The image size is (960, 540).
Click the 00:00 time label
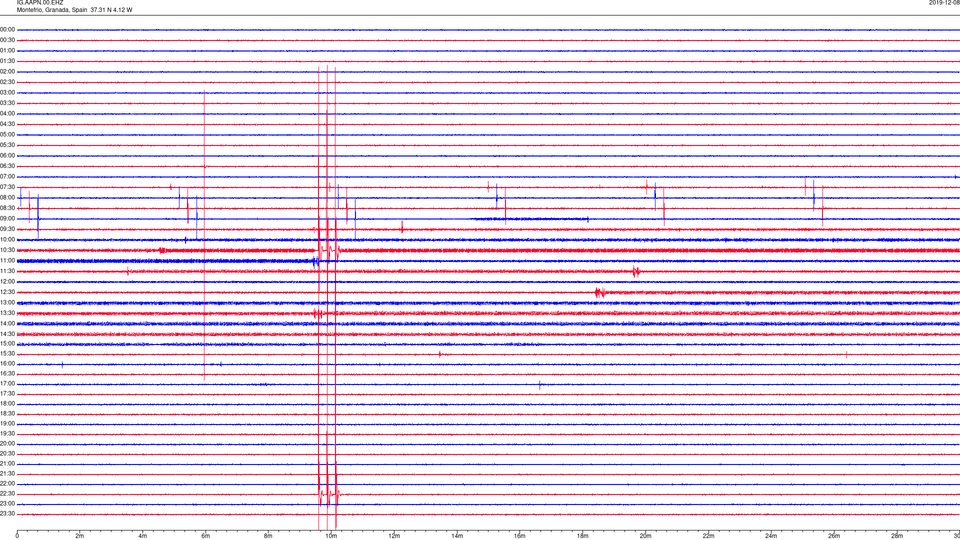click(x=7, y=29)
